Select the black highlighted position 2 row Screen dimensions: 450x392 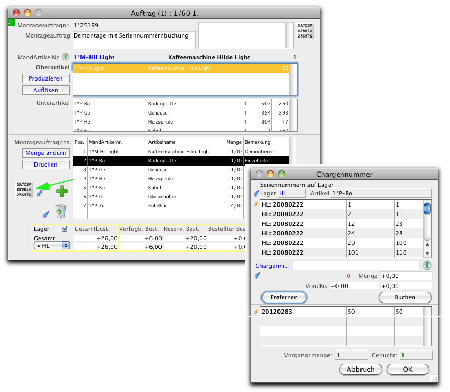pos(181,161)
